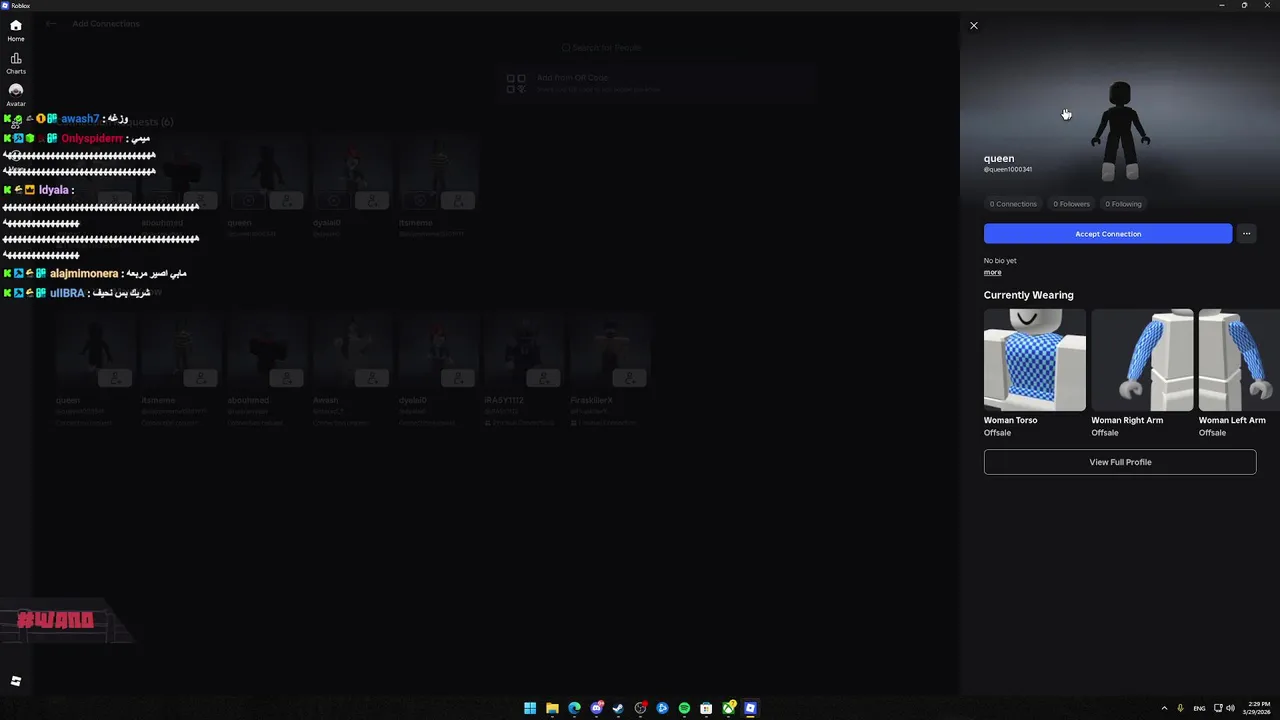The height and width of the screenshot is (720, 1280).
Task: Click the Offsale label under Woman Torso
Action: tap(997, 433)
